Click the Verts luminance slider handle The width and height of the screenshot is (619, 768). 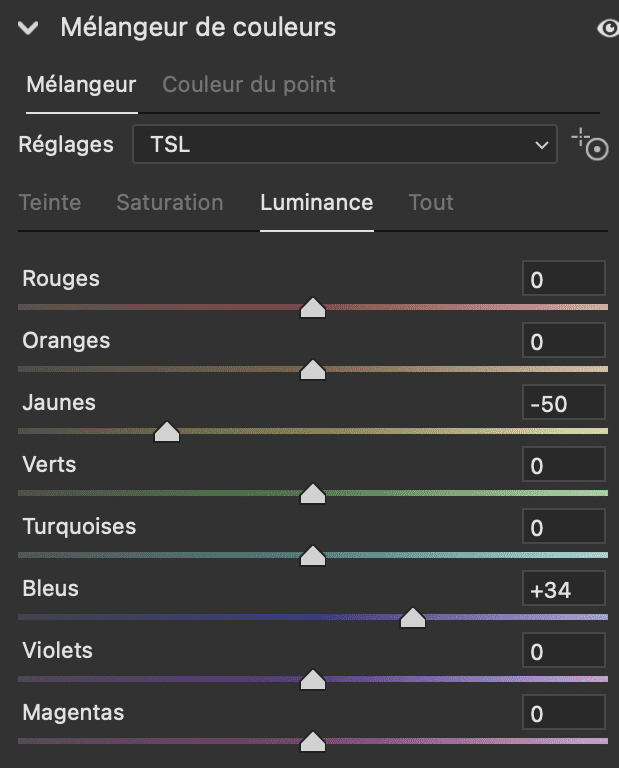(x=313, y=493)
